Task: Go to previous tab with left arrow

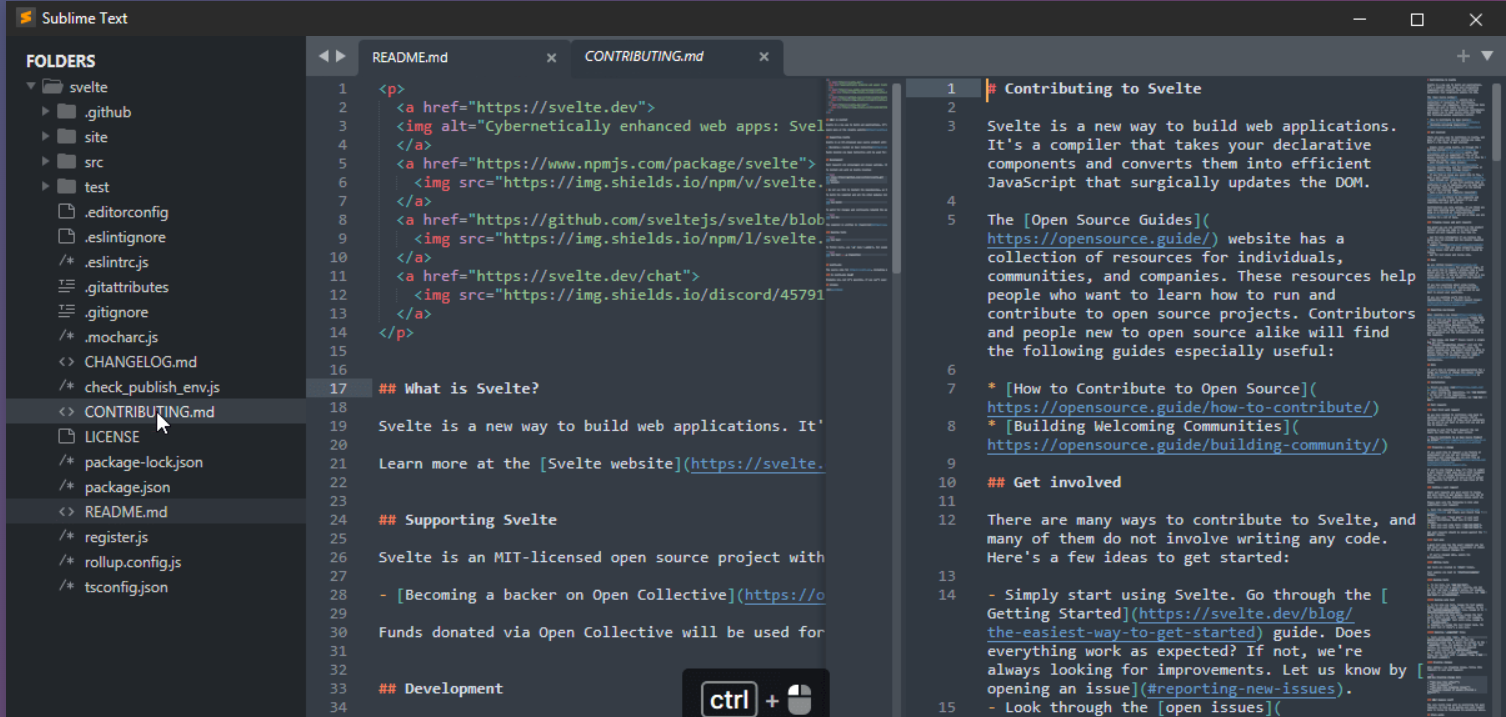Action: 323,57
